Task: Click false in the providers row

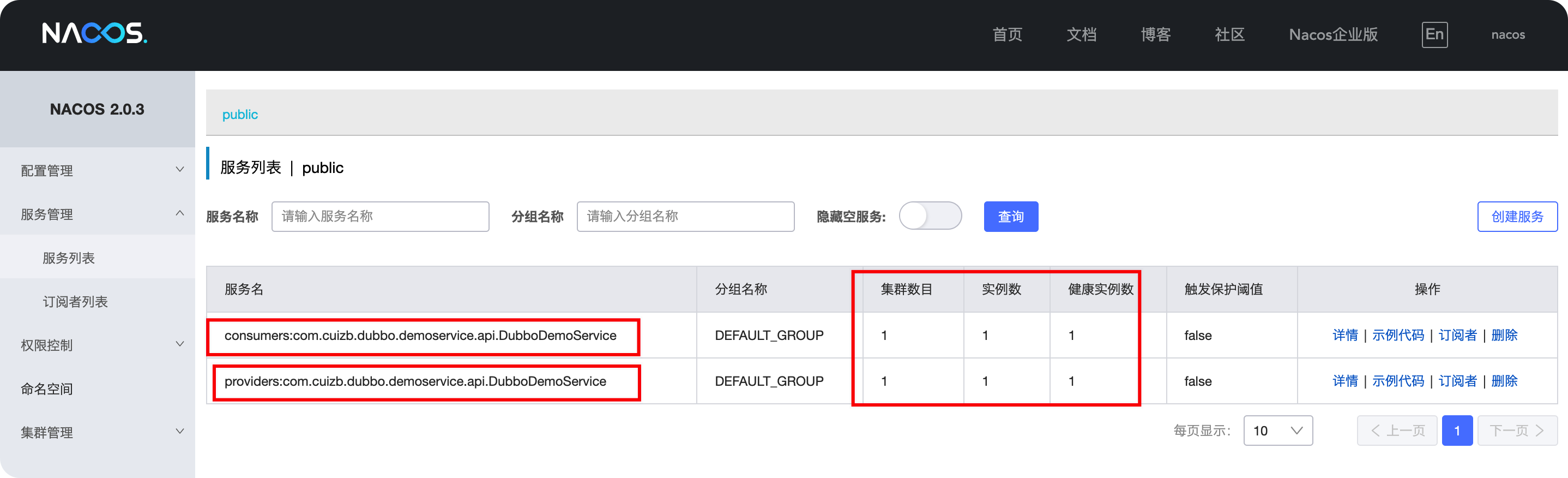Action: (1197, 381)
